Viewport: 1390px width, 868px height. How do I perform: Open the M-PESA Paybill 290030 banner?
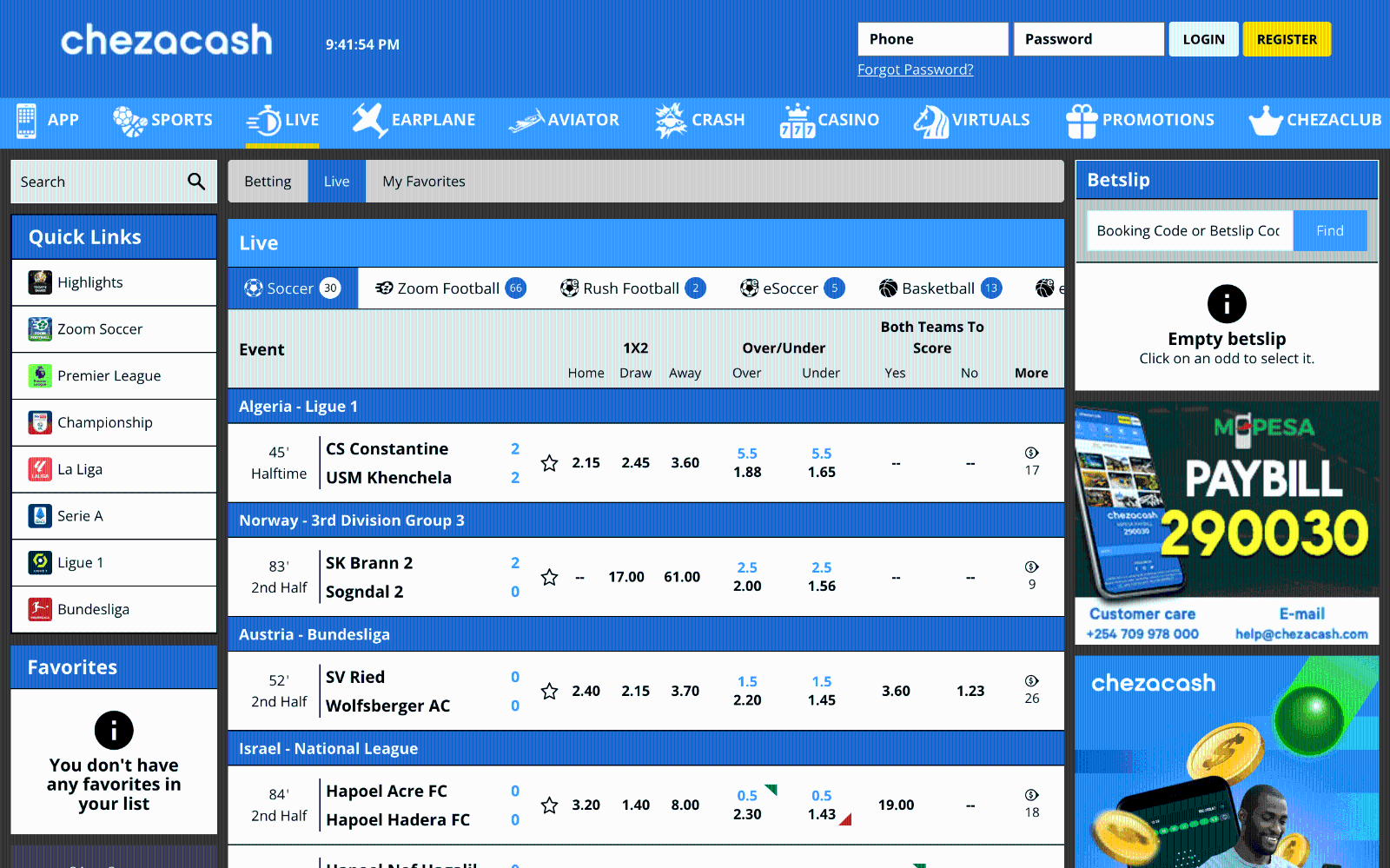click(x=1227, y=522)
